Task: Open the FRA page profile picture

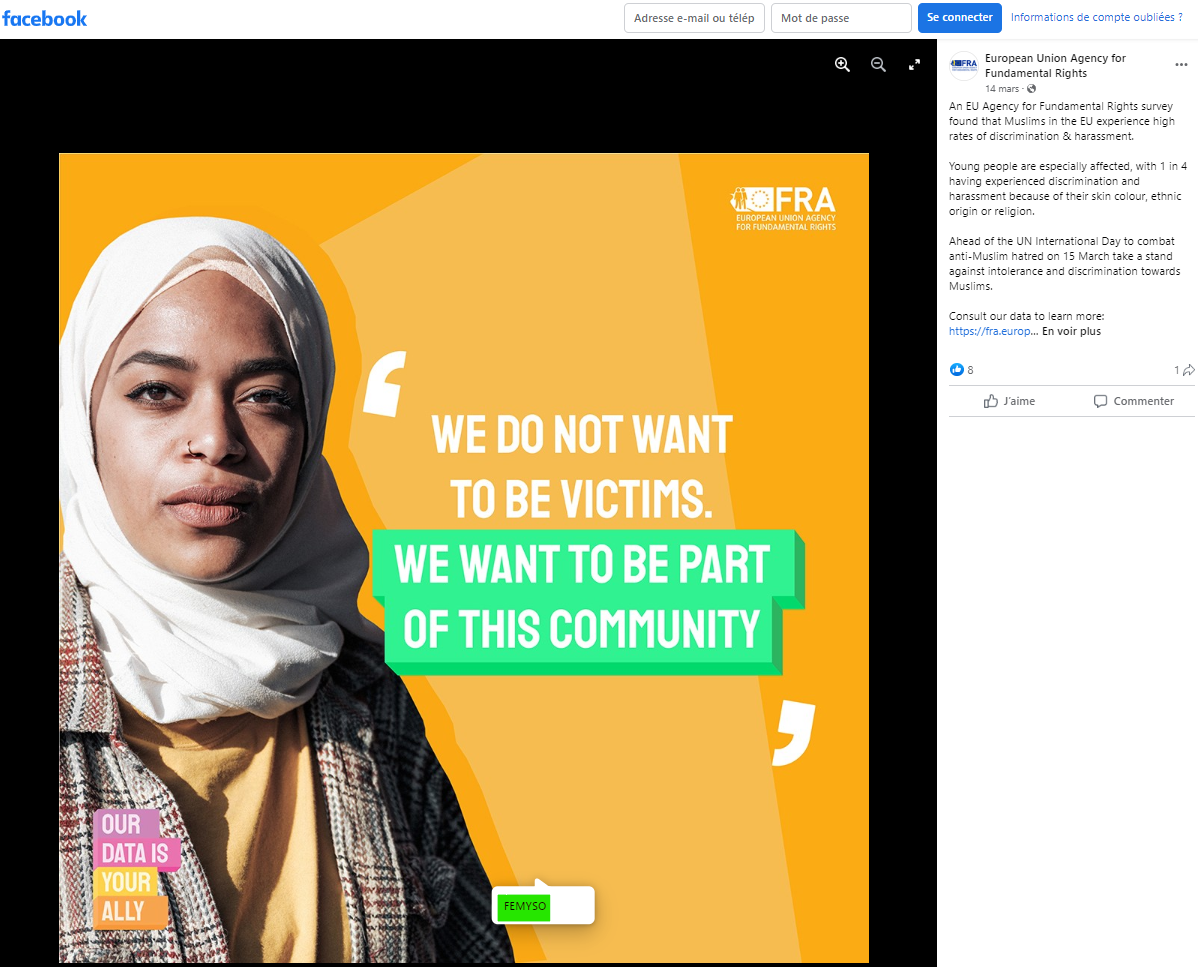Action: [x=963, y=66]
